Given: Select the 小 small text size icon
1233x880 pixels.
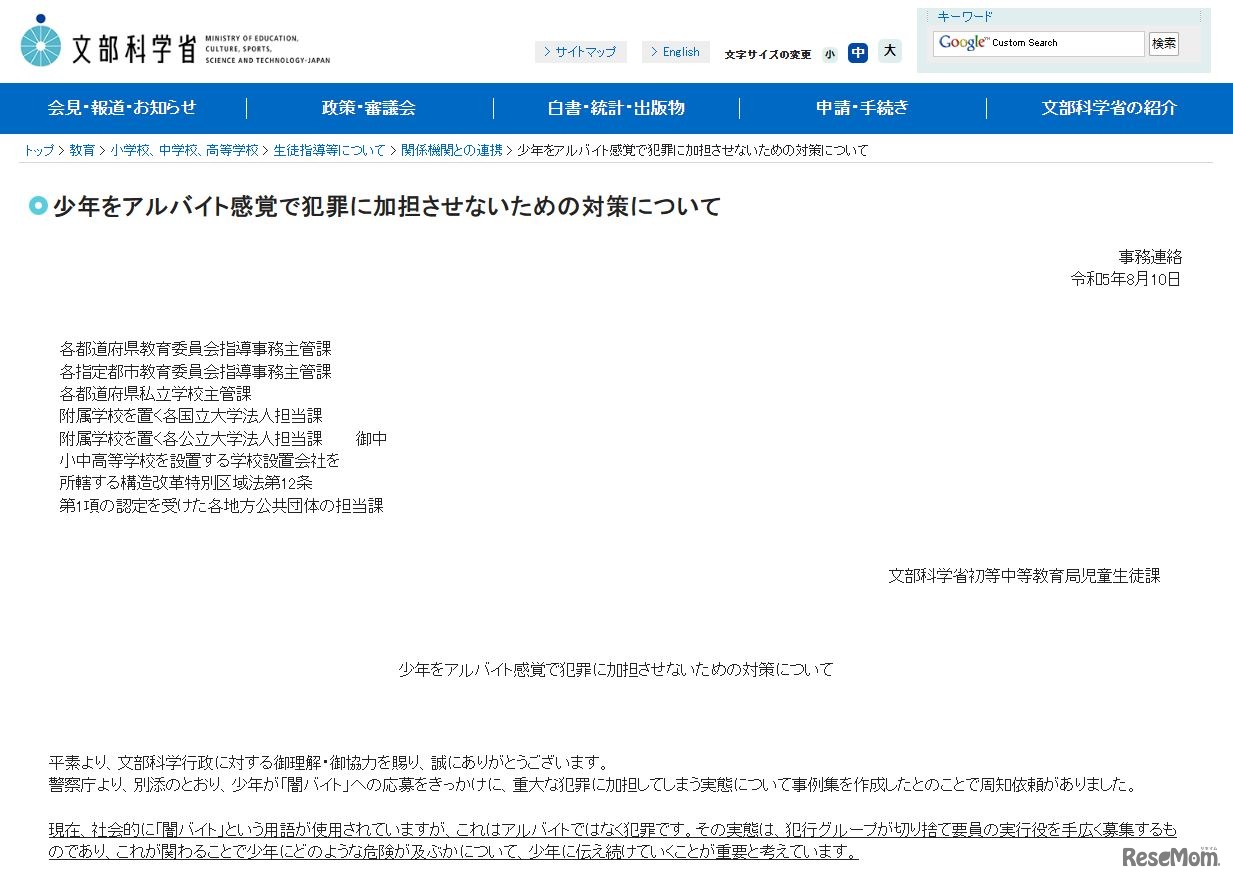Looking at the screenshot, I should click(830, 53).
